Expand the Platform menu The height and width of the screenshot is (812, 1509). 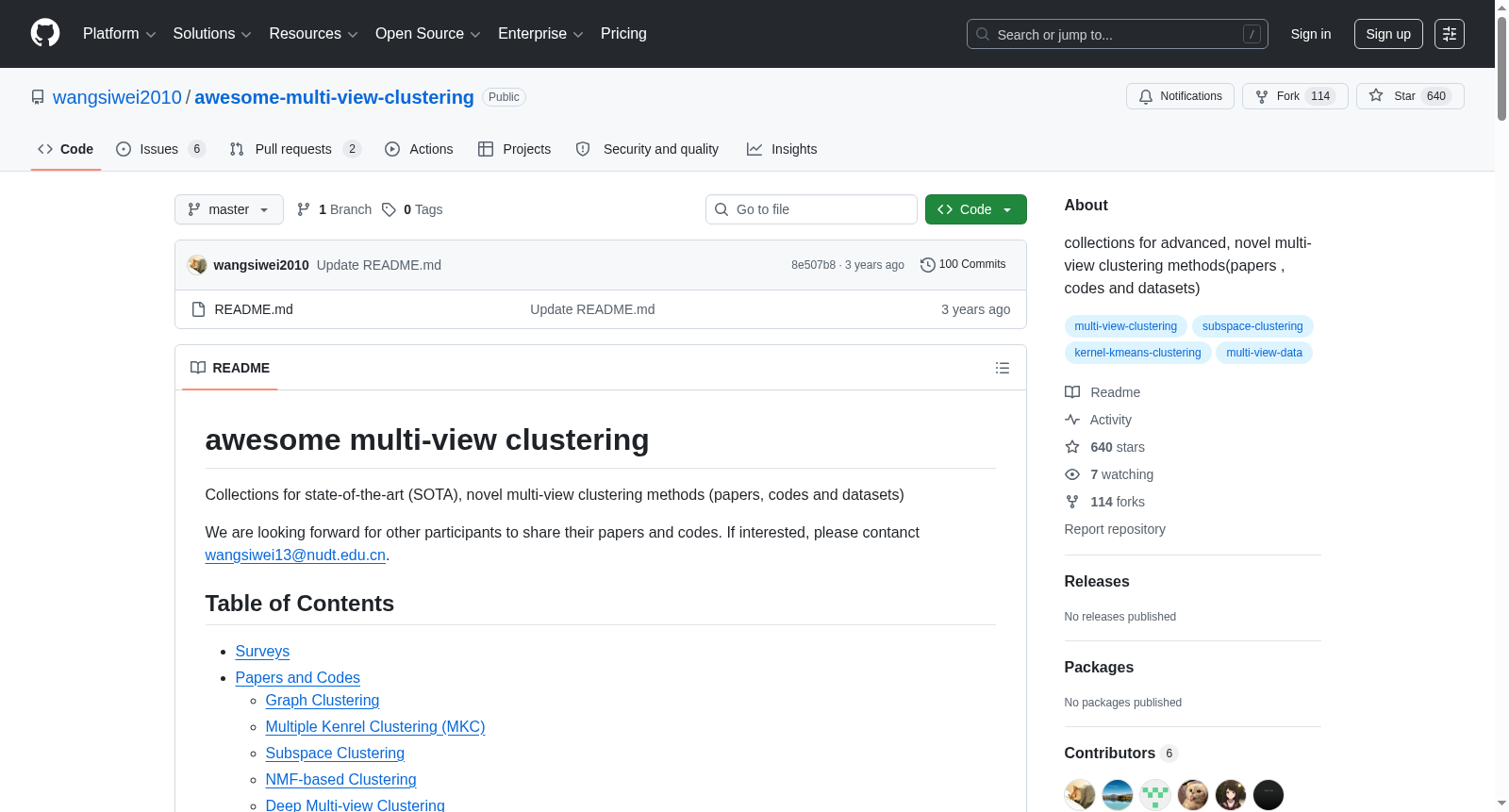click(x=119, y=34)
